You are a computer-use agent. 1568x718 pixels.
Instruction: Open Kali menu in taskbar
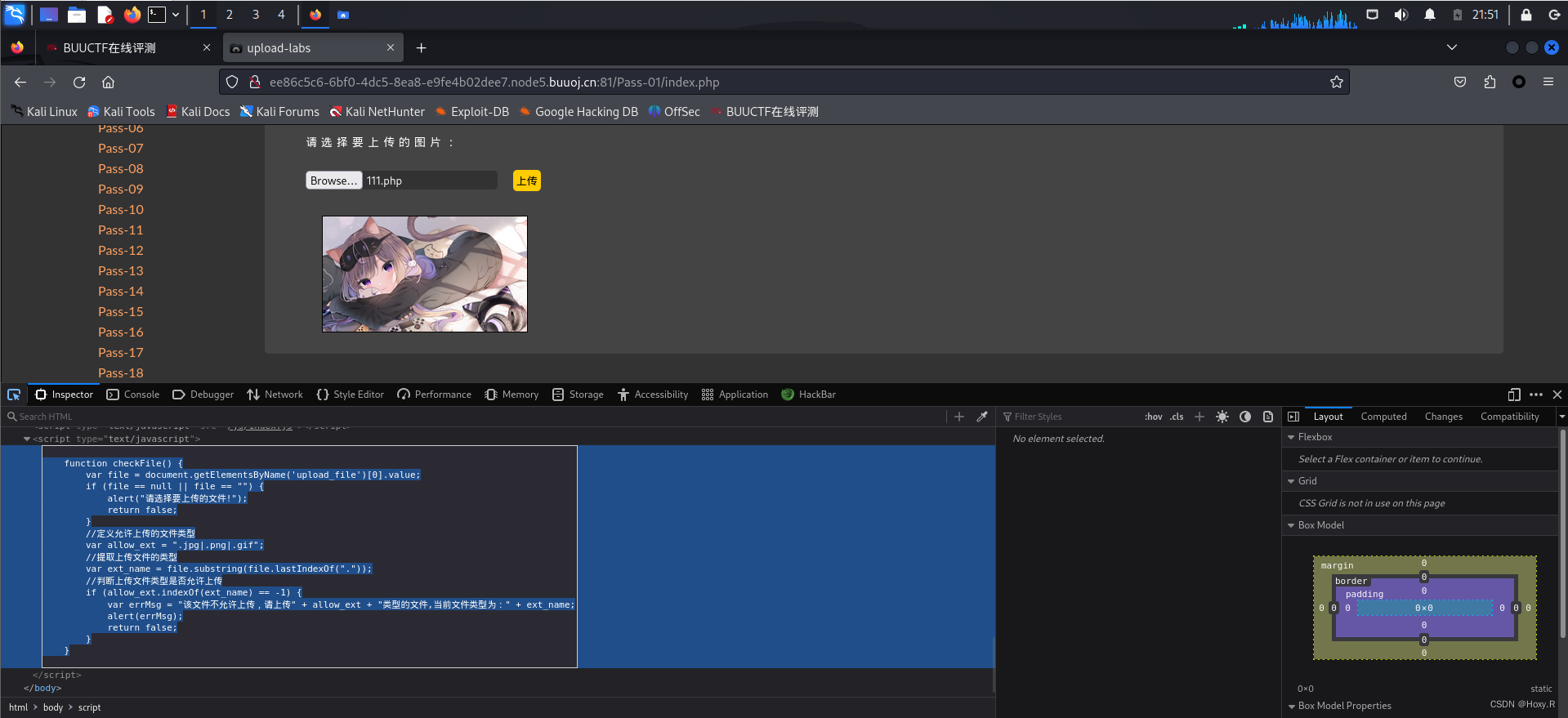(x=15, y=15)
